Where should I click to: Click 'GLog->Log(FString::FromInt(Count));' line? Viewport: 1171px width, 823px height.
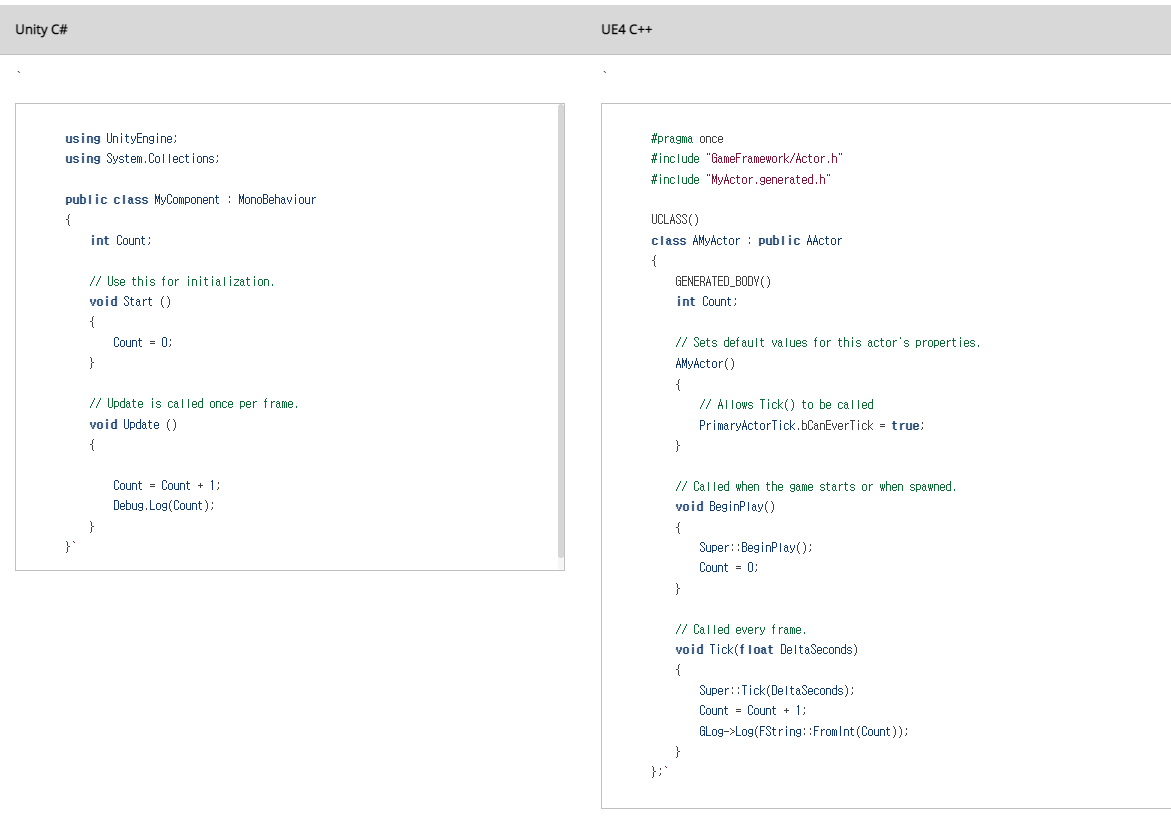pos(804,732)
